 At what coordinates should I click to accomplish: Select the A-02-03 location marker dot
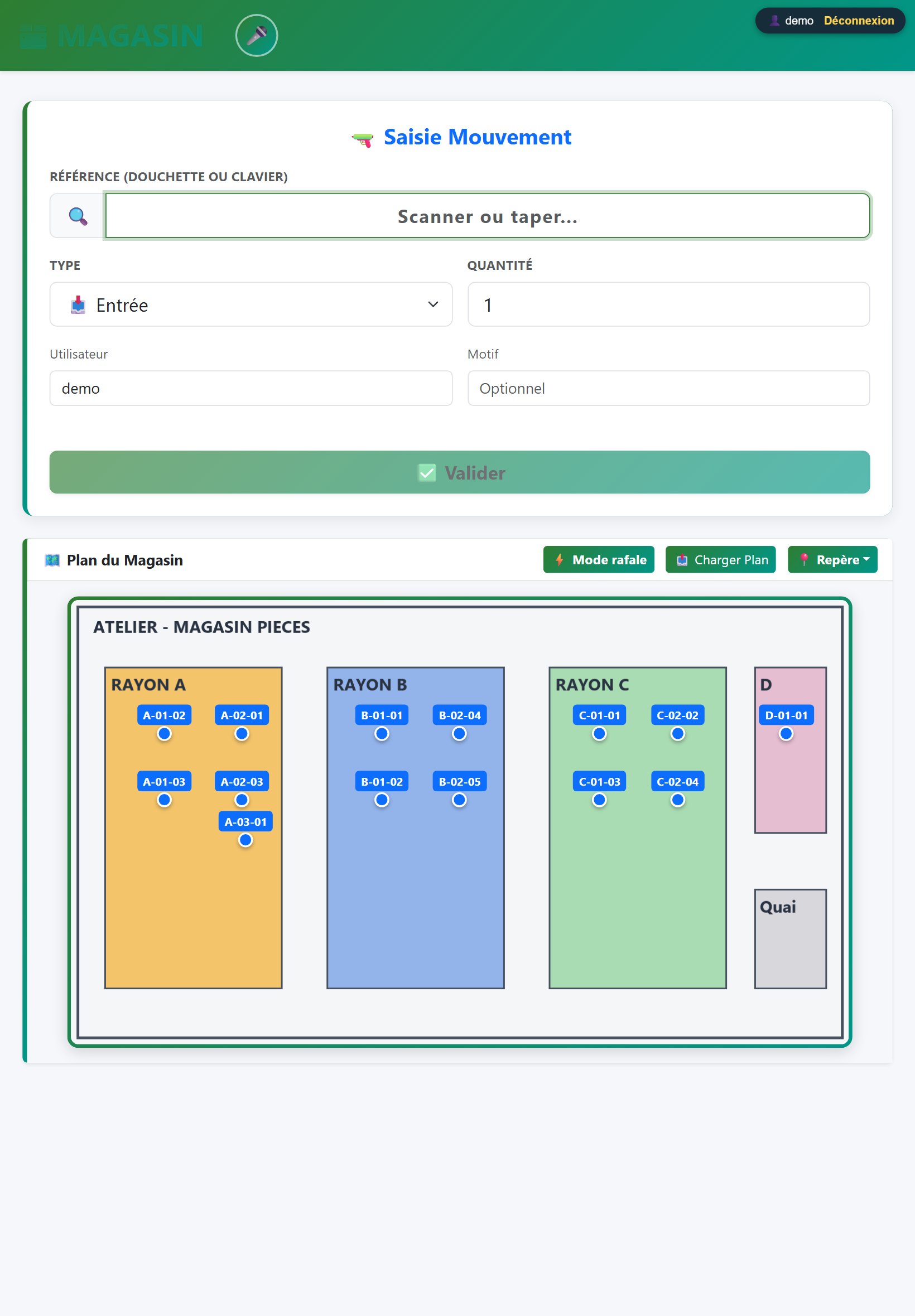coord(242,800)
